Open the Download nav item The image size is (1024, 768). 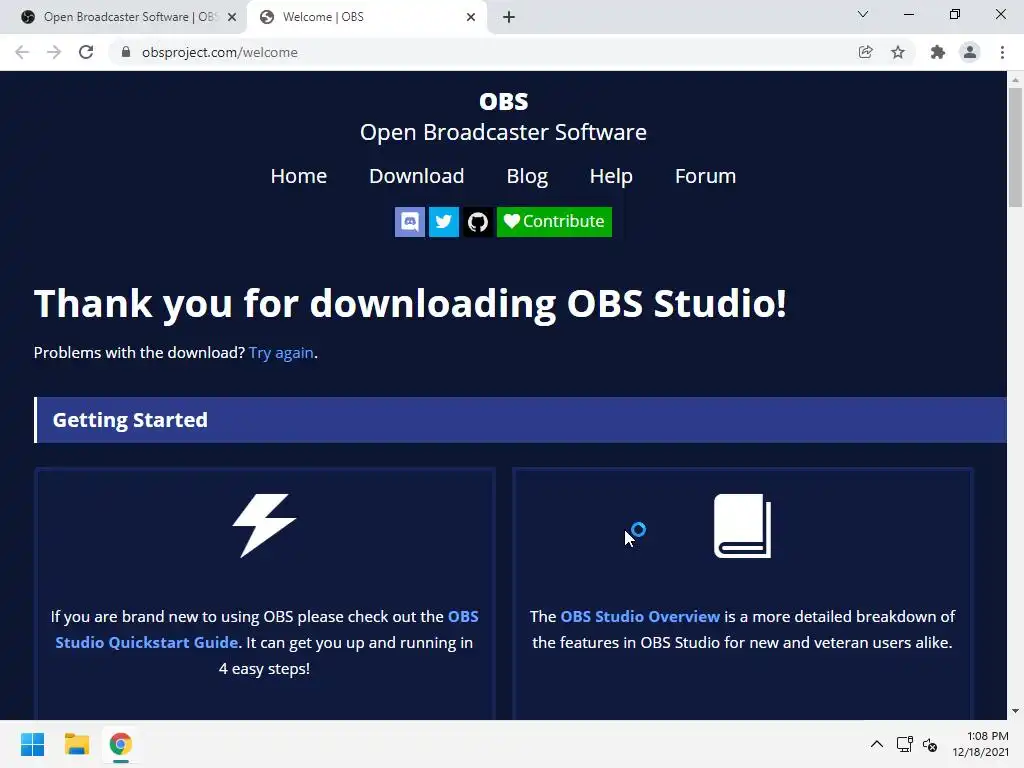[417, 176]
